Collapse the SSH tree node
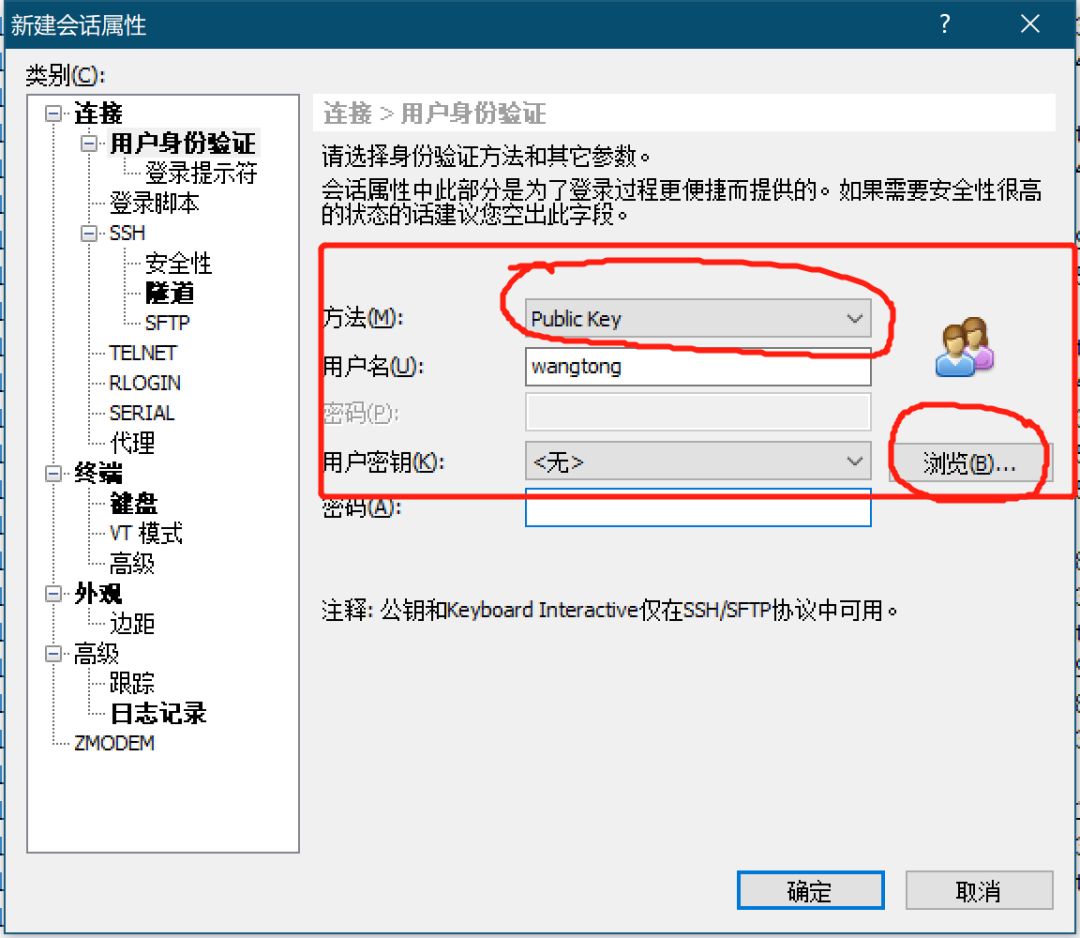The height and width of the screenshot is (938, 1080). (x=89, y=233)
